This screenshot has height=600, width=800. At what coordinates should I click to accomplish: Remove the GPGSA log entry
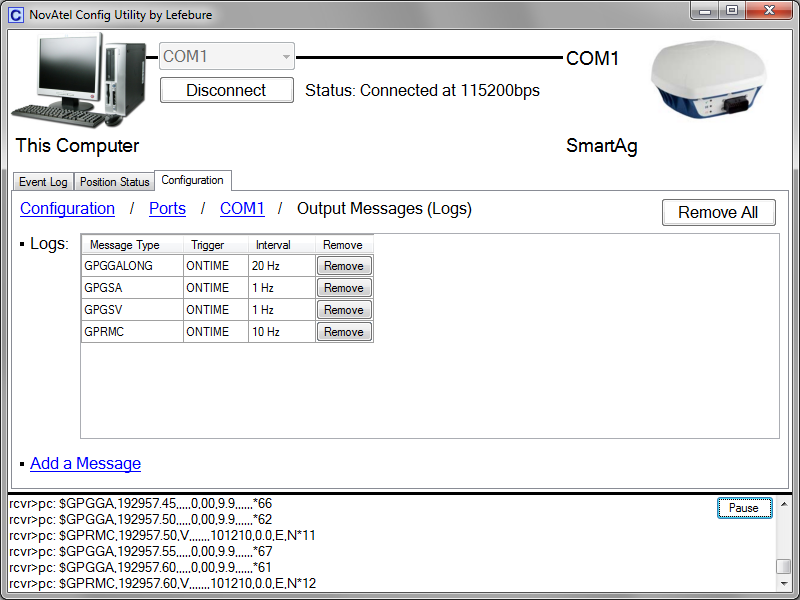pos(344,288)
